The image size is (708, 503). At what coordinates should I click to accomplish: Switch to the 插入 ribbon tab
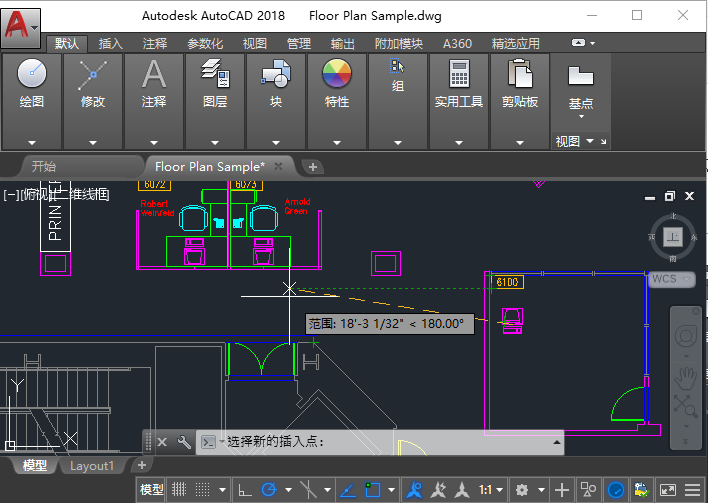point(111,44)
